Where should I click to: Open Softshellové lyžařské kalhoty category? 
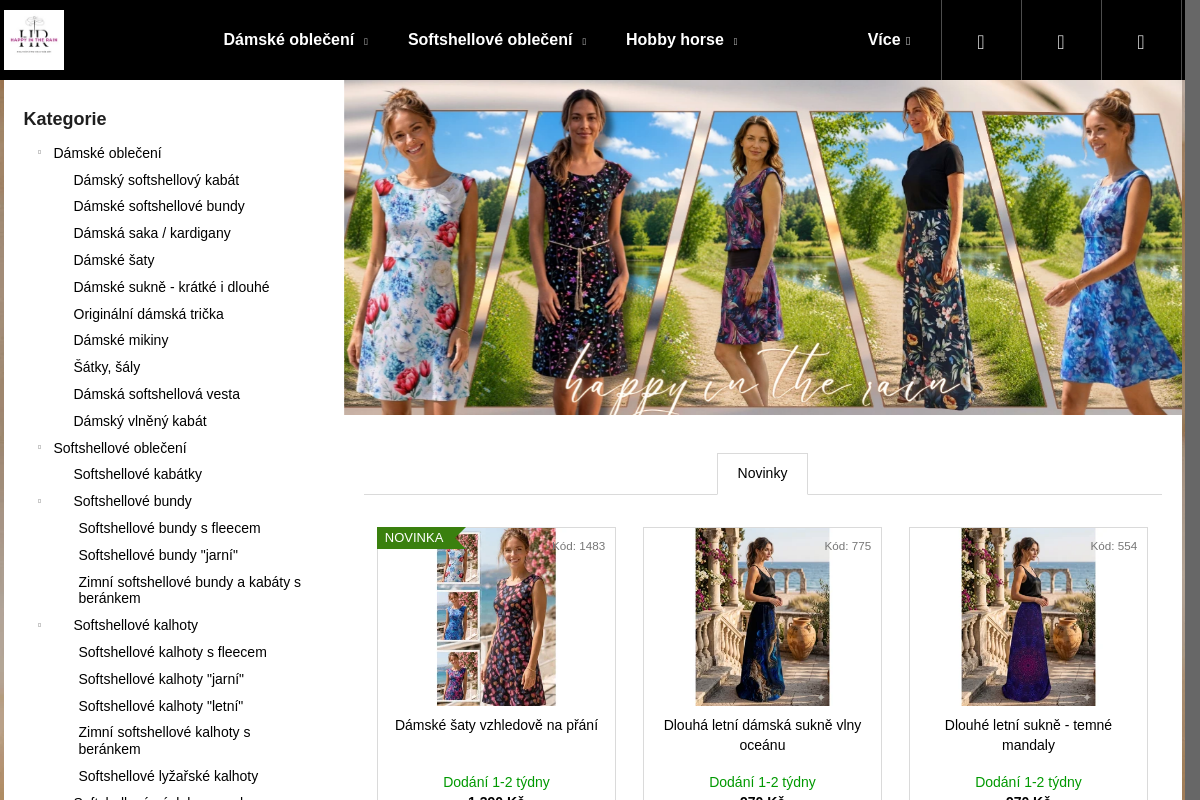coord(168,776)
